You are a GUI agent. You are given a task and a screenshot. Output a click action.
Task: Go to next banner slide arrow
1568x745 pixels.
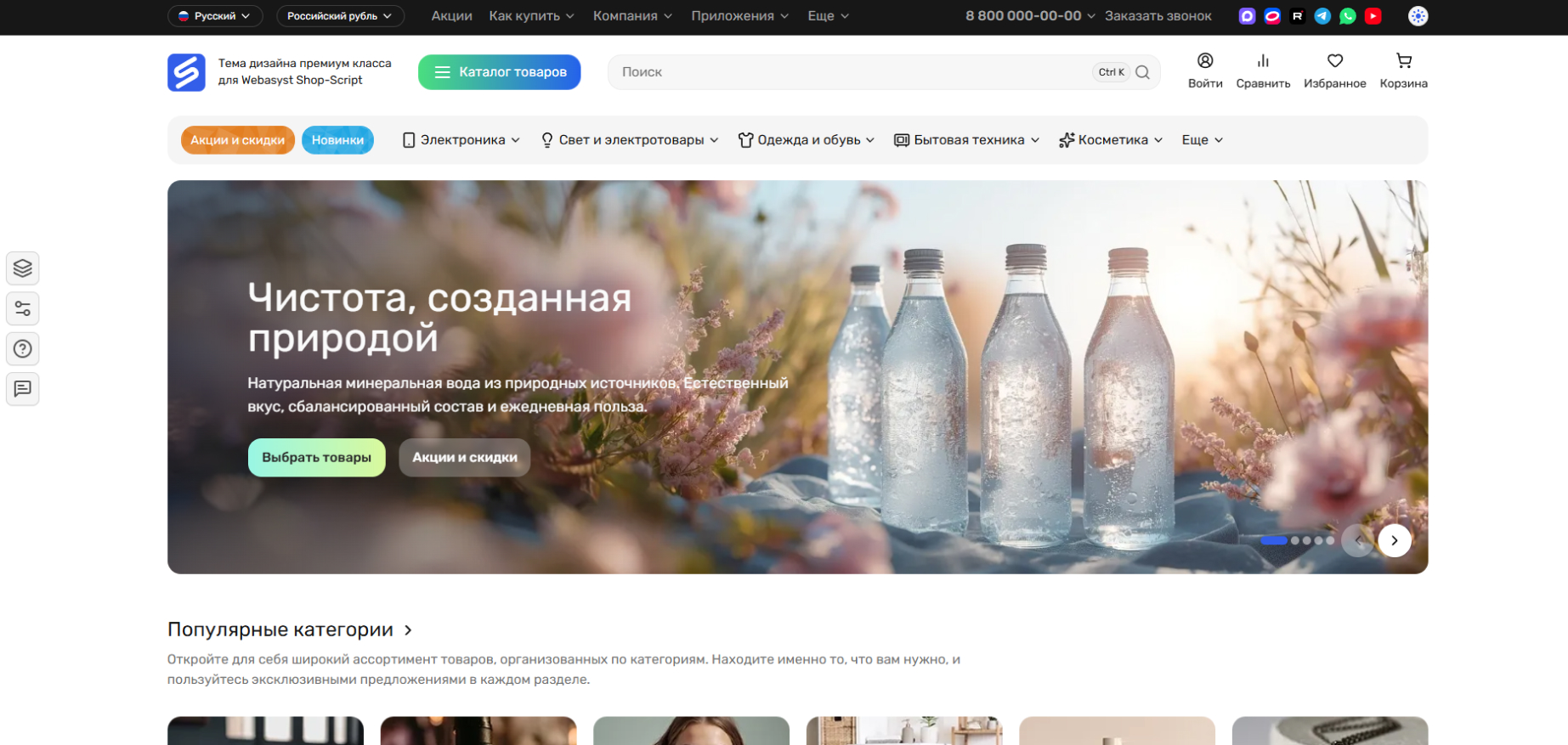(1394, 540)
